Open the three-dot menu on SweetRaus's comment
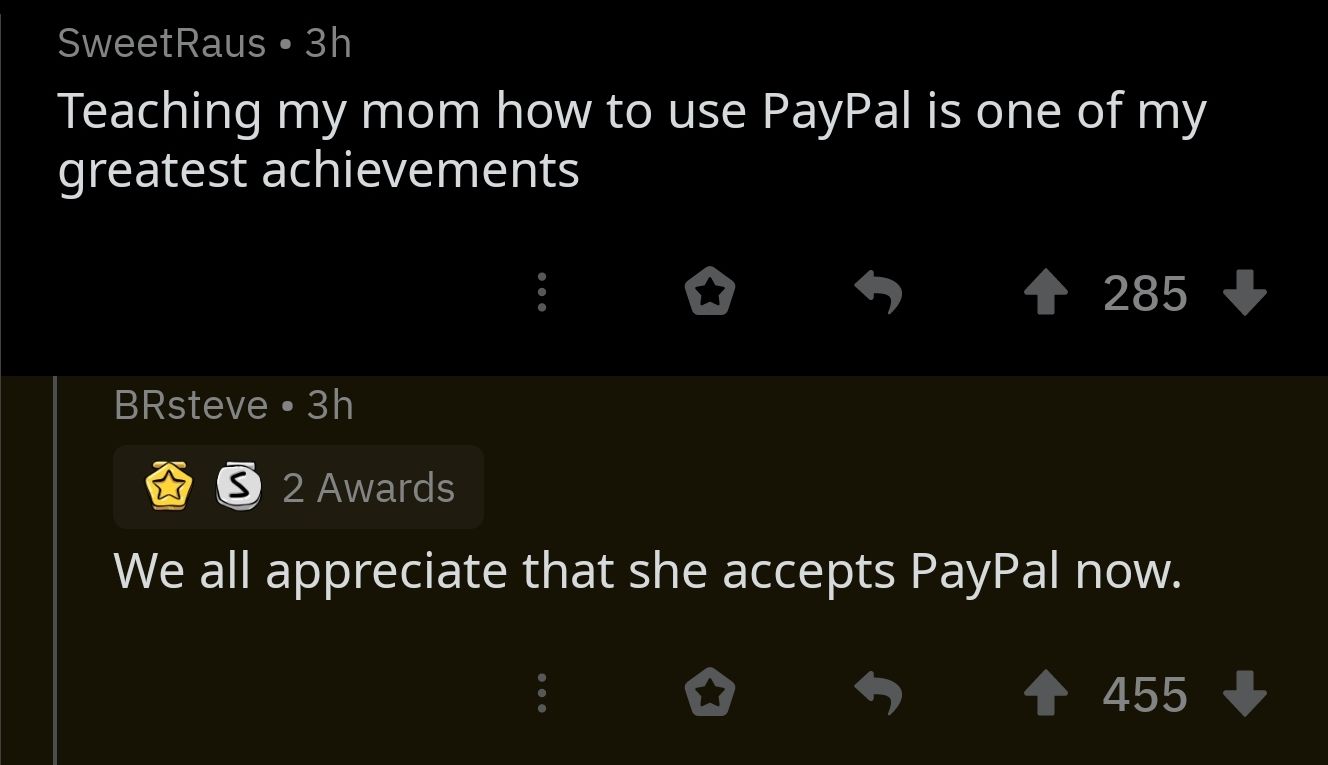The height and width of the screenshot is (765, 1328). (541, 294)
